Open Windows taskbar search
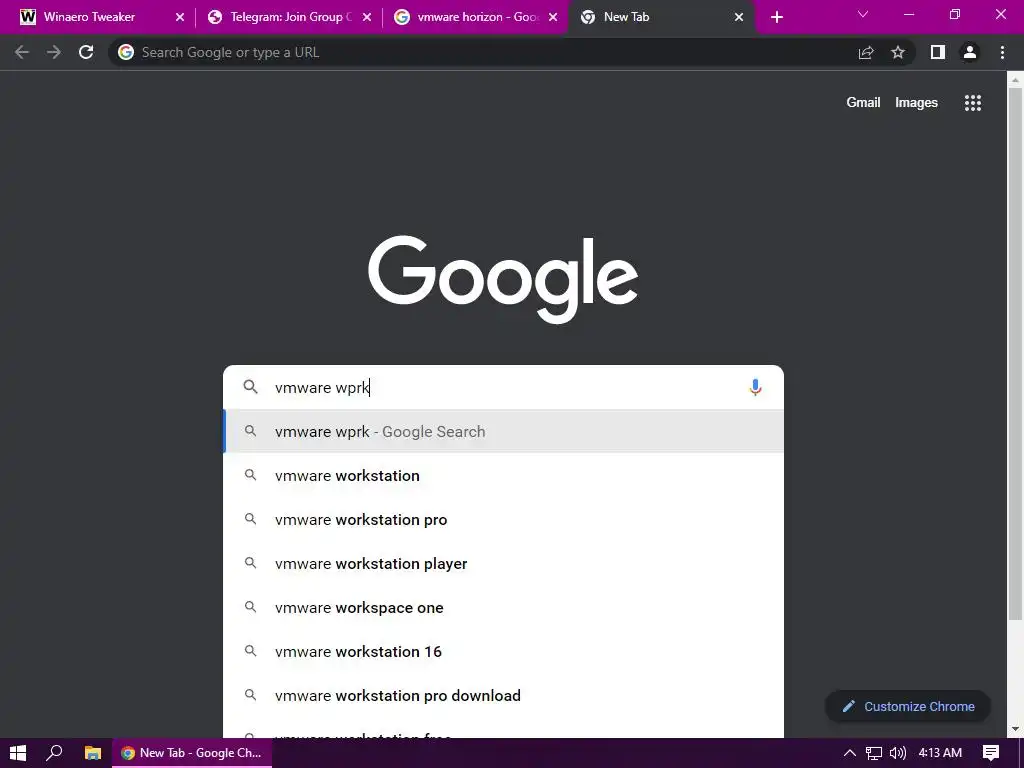Image resolution: width=1024 pixels, height=768 pixels. pyautogui.click(x=54, y=753)
